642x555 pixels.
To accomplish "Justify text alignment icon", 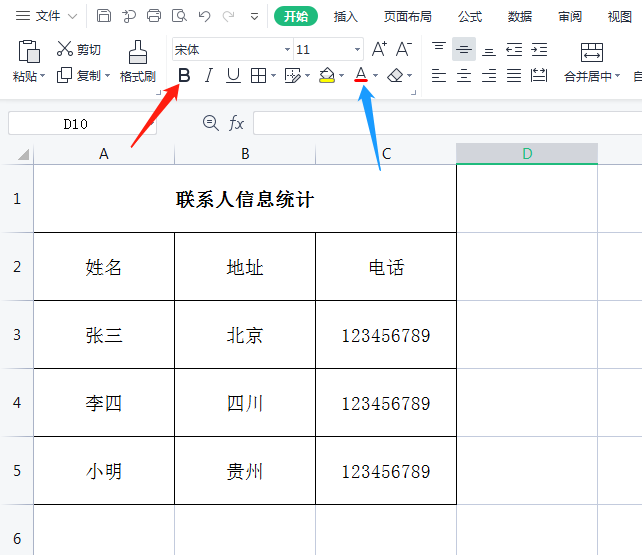I will tap(514, 75).
